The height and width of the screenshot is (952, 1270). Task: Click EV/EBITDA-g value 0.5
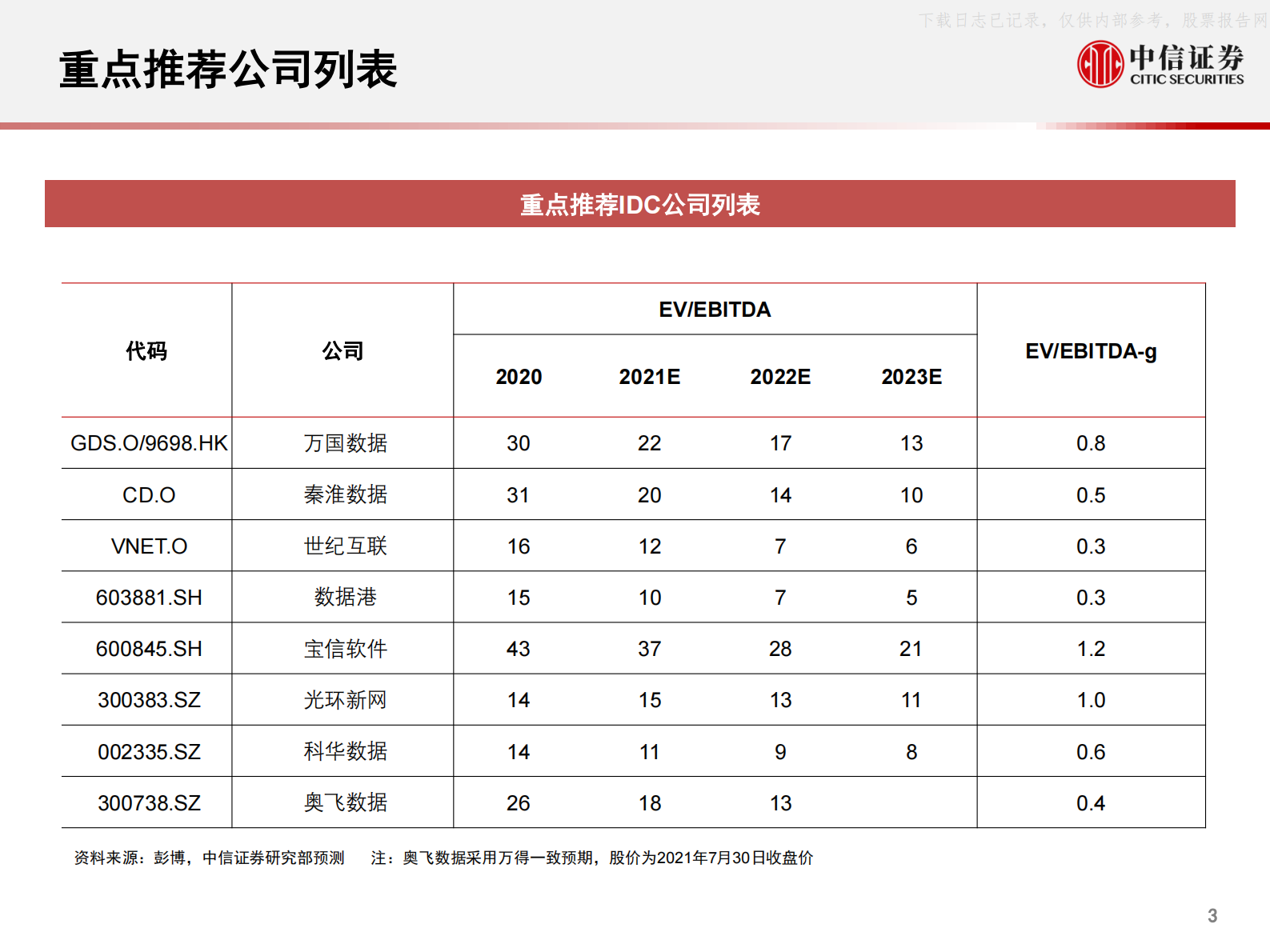(1091, 495)
